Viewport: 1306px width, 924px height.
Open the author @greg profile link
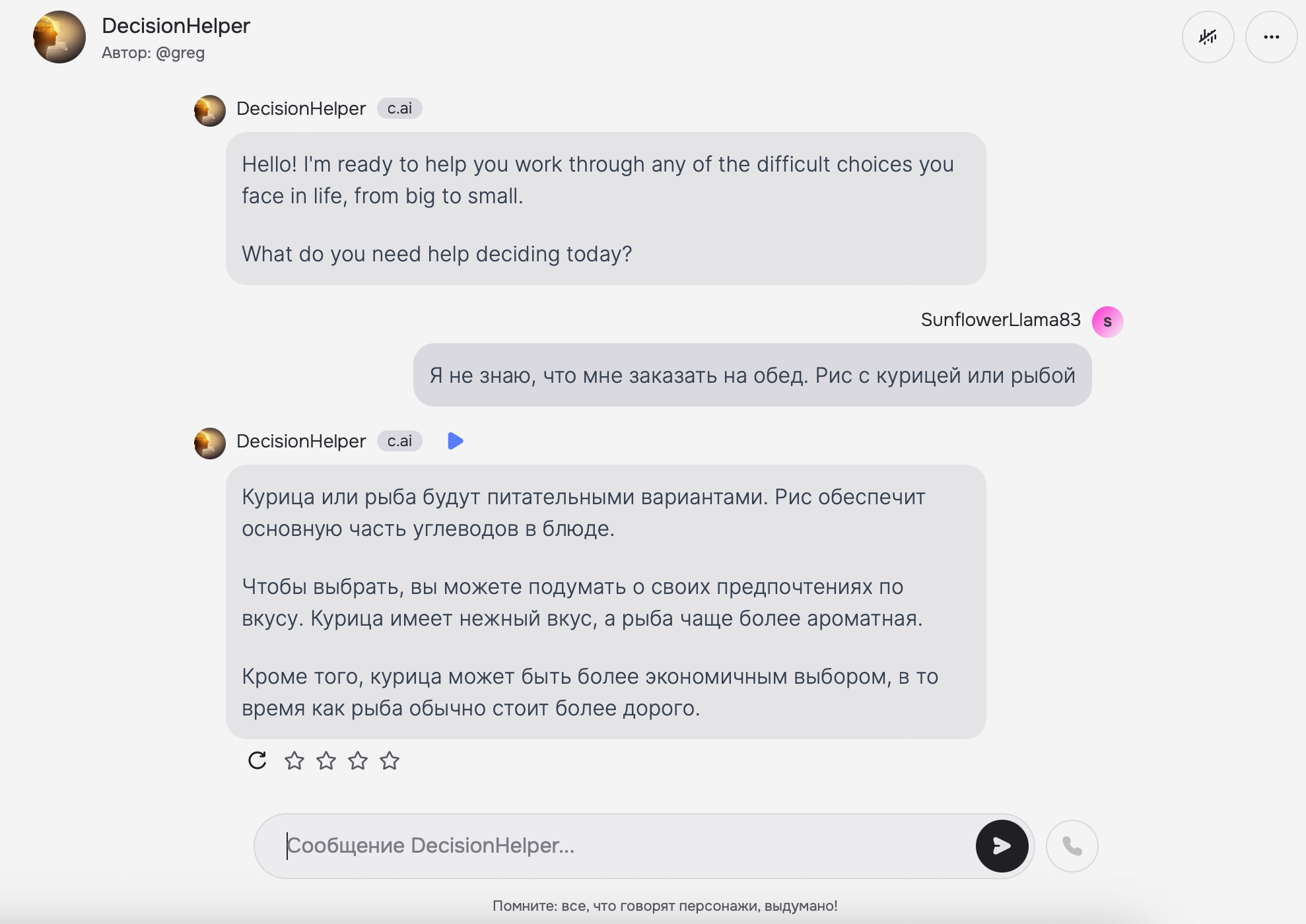[x=180, y=53]
